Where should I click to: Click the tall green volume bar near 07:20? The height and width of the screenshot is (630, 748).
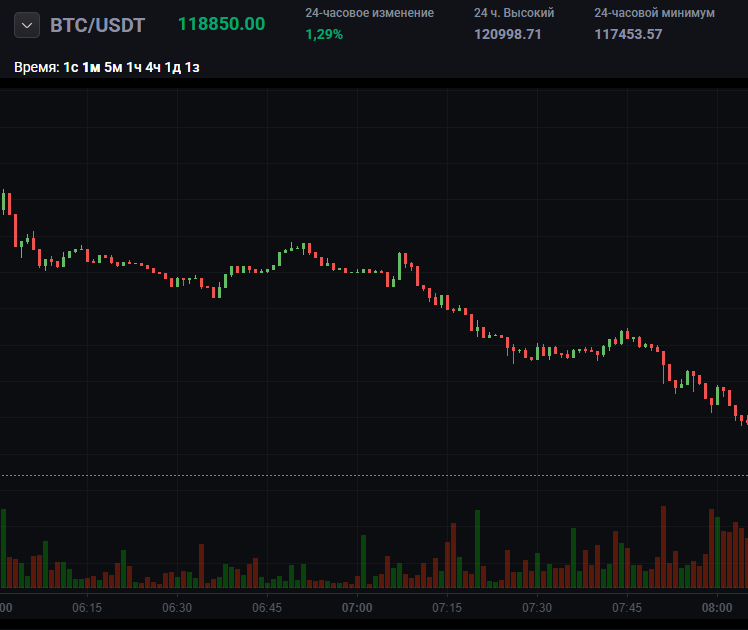[478, 549]
